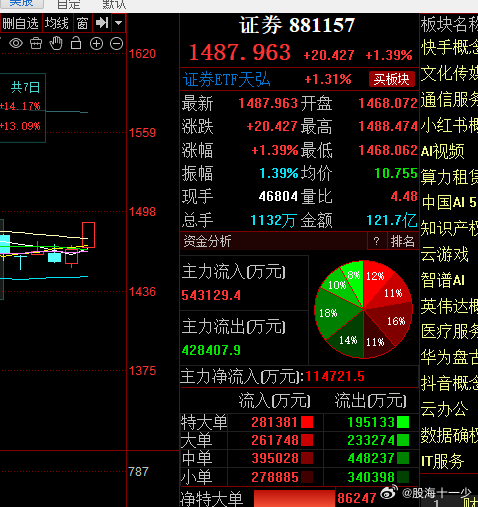Select 英伟达概念 in the sector list

(449, 306)
